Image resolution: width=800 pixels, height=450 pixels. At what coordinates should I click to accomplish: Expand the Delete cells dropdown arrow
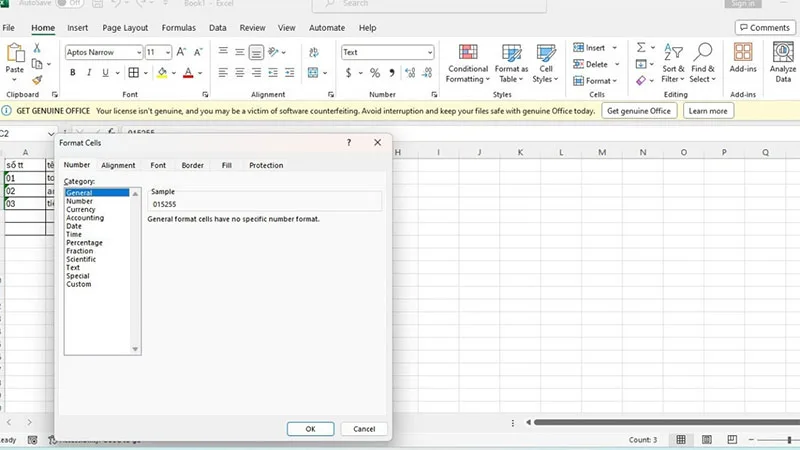617,64
